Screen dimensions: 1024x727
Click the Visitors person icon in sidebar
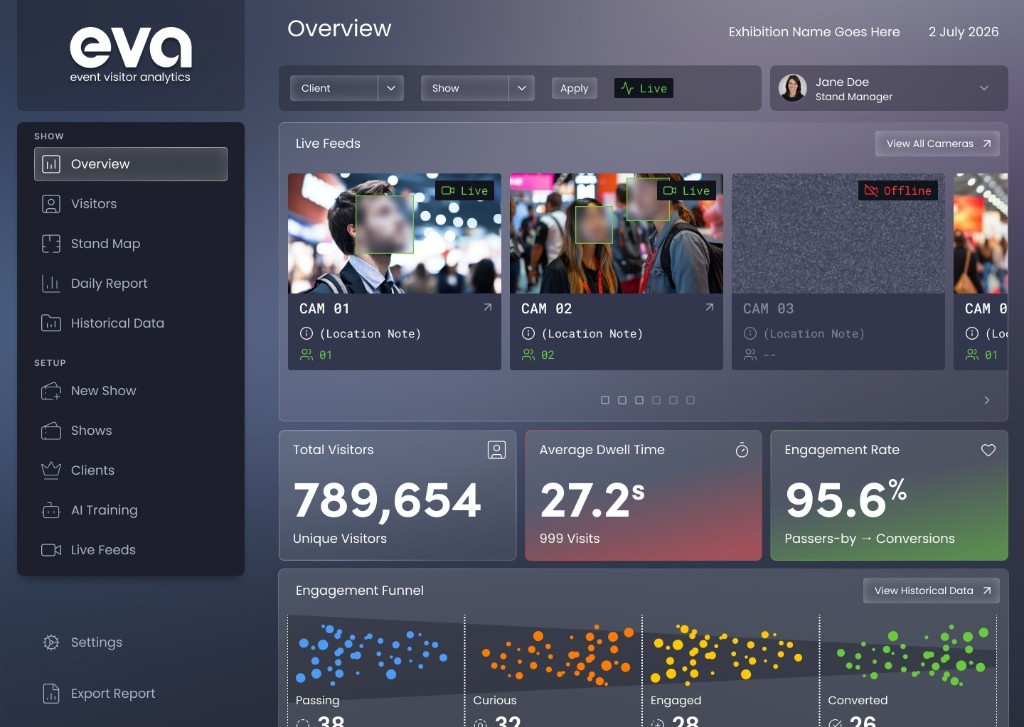[51, 204]
